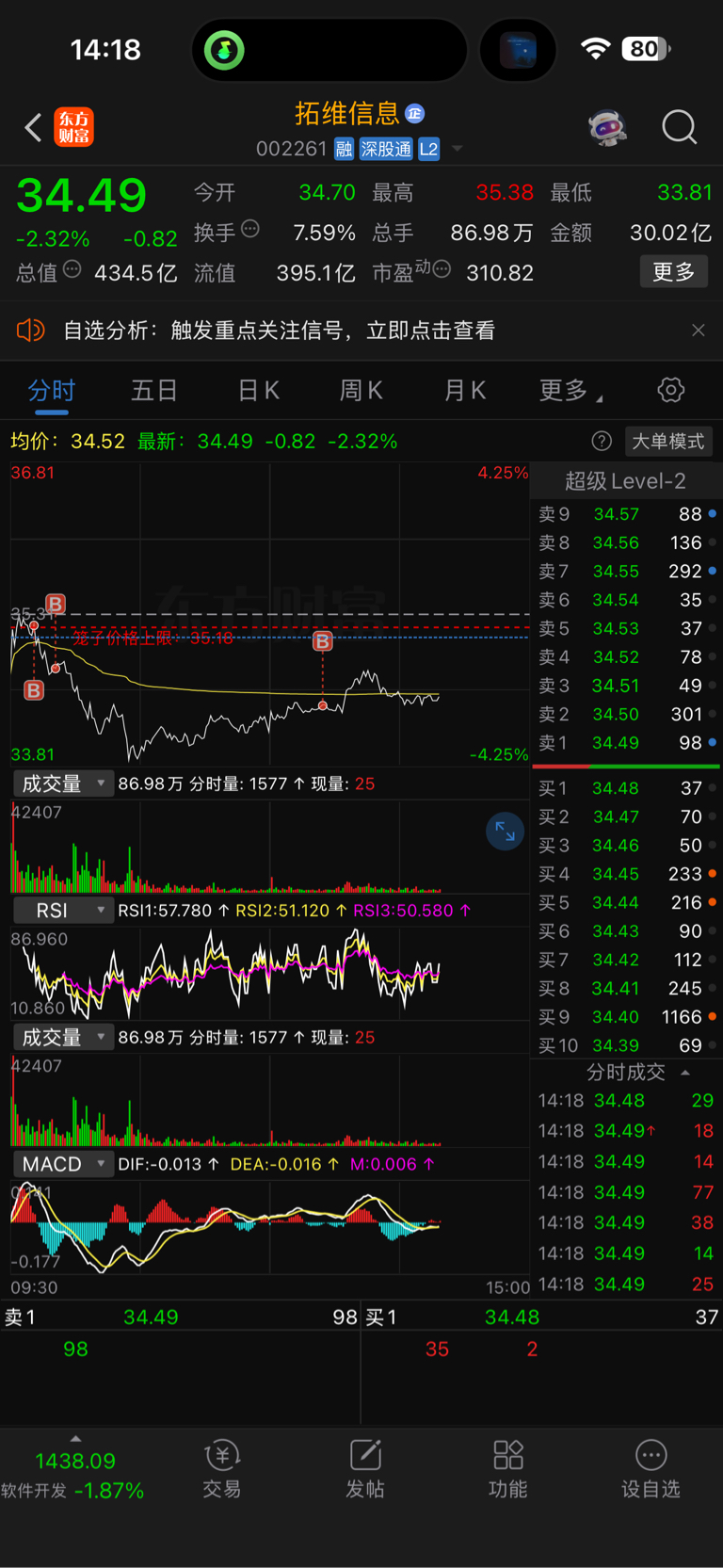Dismiss the 自选分析 notice banner

[x=698, y=331]
